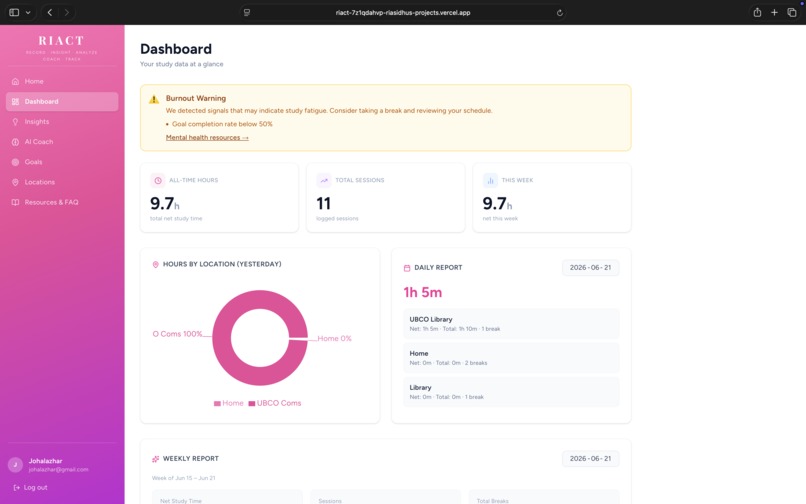Click the AI Coach icon
This screenshot has height=504, width=806.
click(x=15, y=142)
